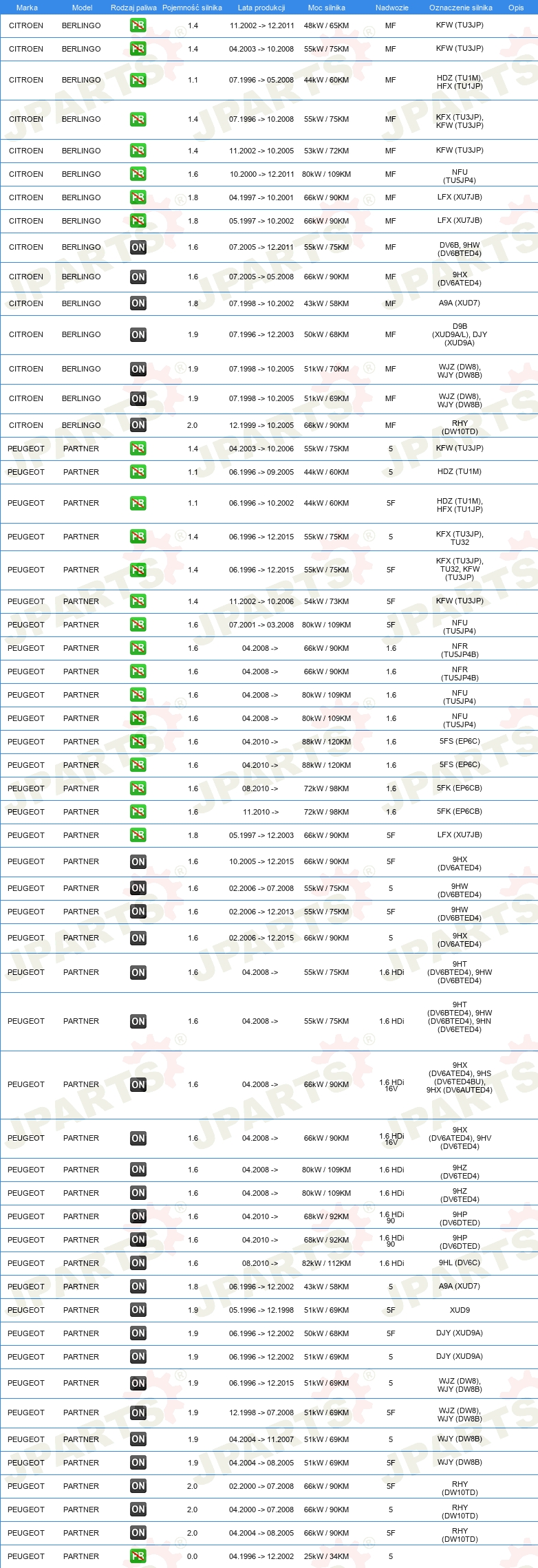Click PB icon in Berlingo 80kW / 109KM row
The width and height of the screenshot is (538, 1568).
tap(138, 174)
